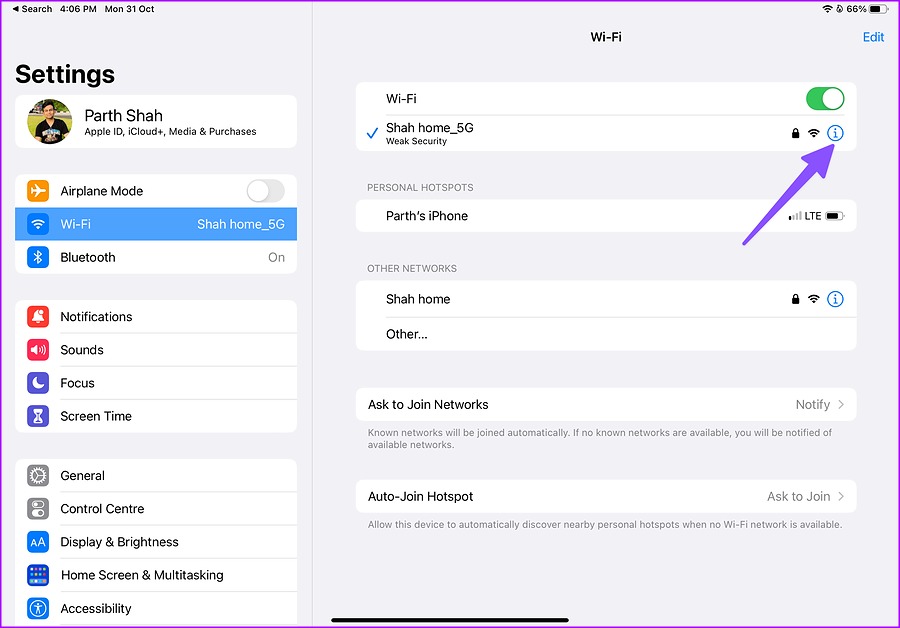Viewport: 900px width, 628px height.
Task: Expand Ask to Join Networks options
Action: 605,405
